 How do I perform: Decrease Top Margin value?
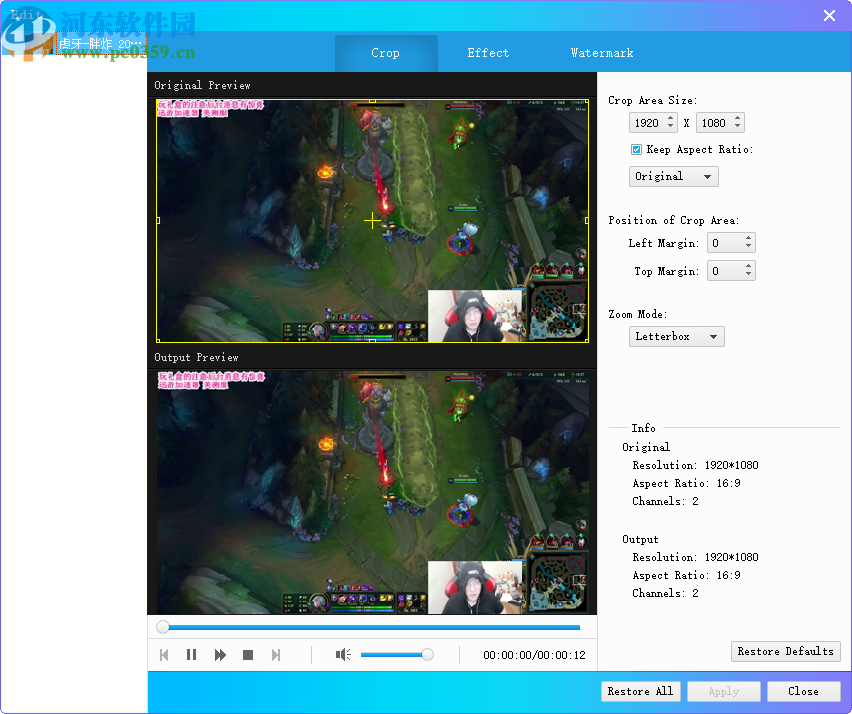tap(748, 275)
